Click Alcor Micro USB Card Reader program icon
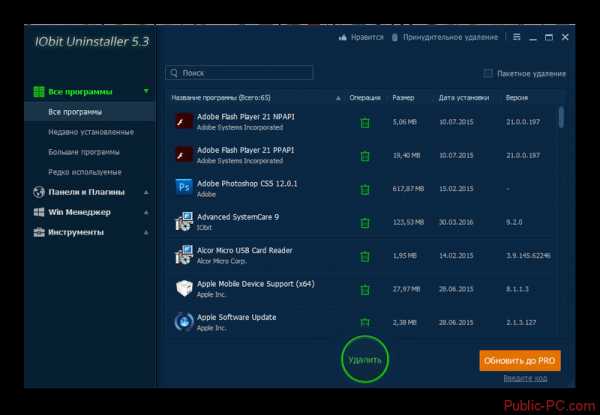The width and height of the screenshot is (600, 415). 184,255
